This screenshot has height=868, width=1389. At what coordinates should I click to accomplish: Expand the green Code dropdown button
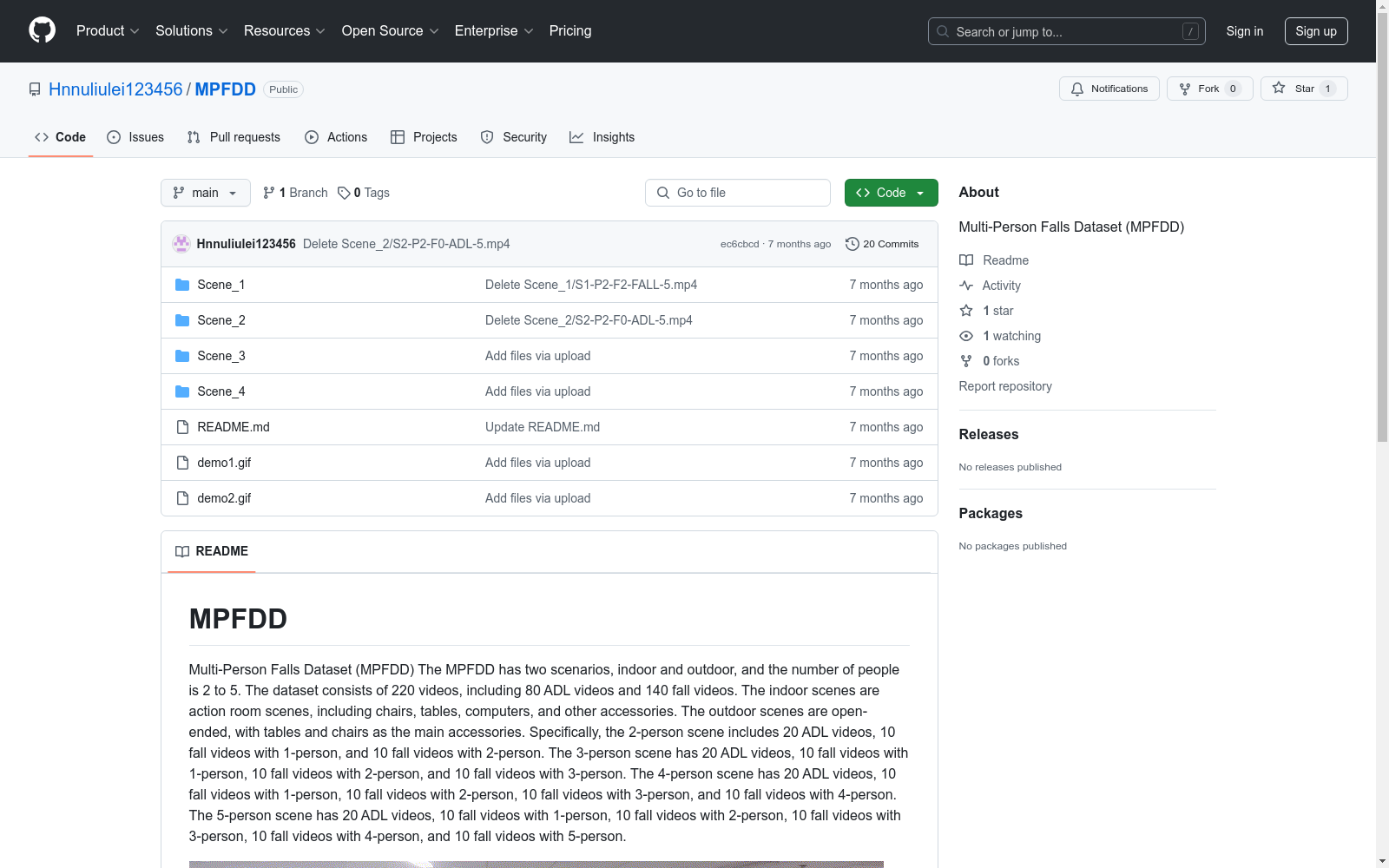[891, 193]
